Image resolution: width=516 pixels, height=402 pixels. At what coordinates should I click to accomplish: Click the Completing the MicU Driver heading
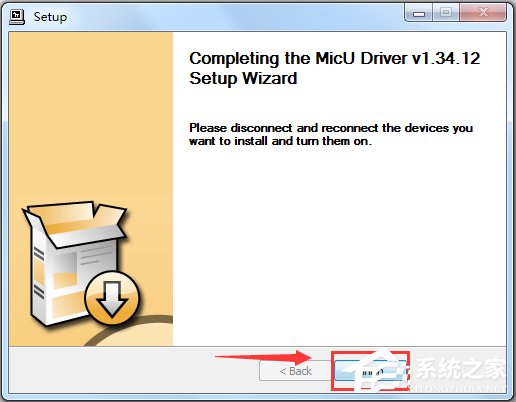pos(334,59)
